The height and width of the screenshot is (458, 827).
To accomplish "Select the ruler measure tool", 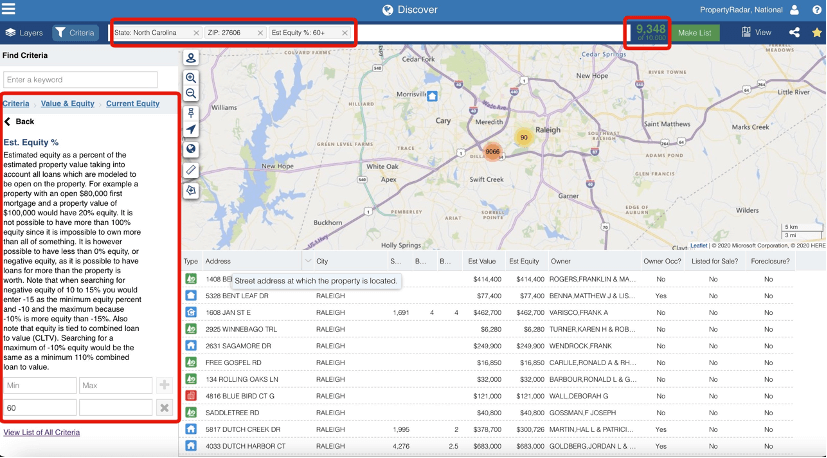I will coord(191,170).
